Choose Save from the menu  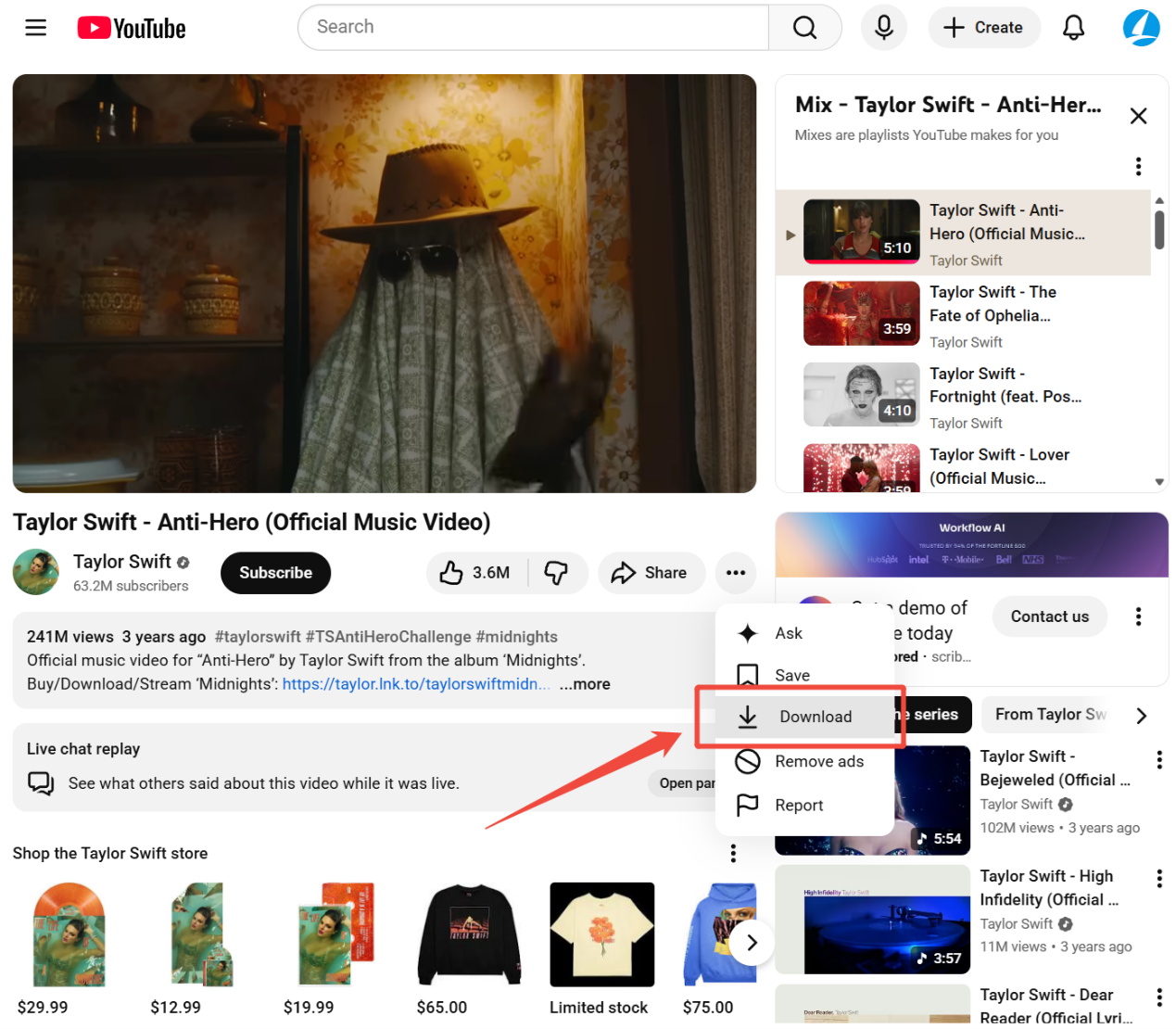click(804, 675)
